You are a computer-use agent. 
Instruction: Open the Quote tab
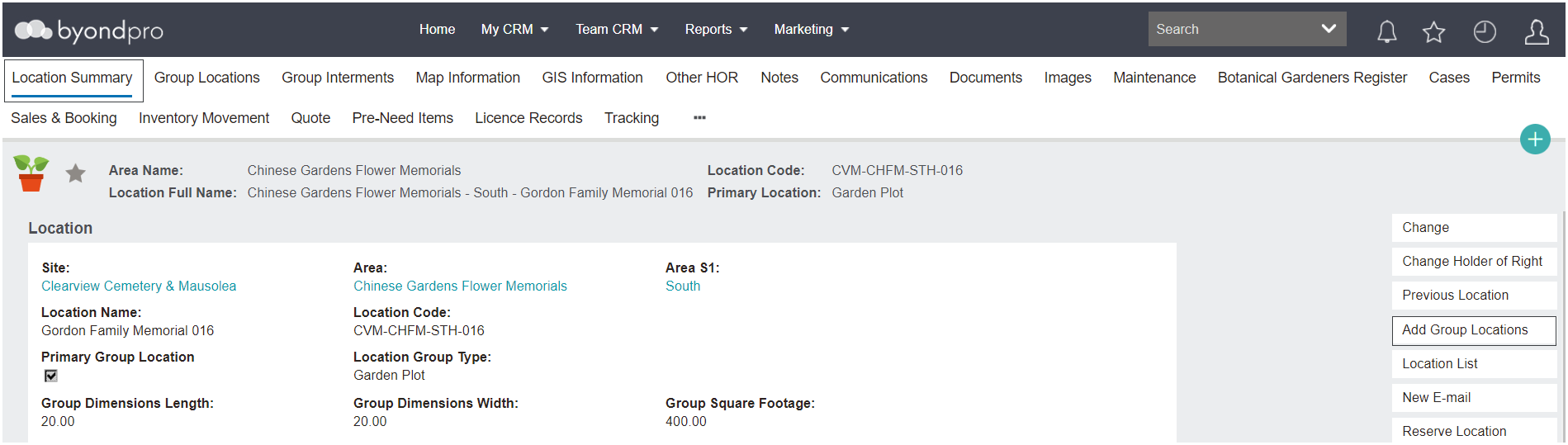point(310,118)
